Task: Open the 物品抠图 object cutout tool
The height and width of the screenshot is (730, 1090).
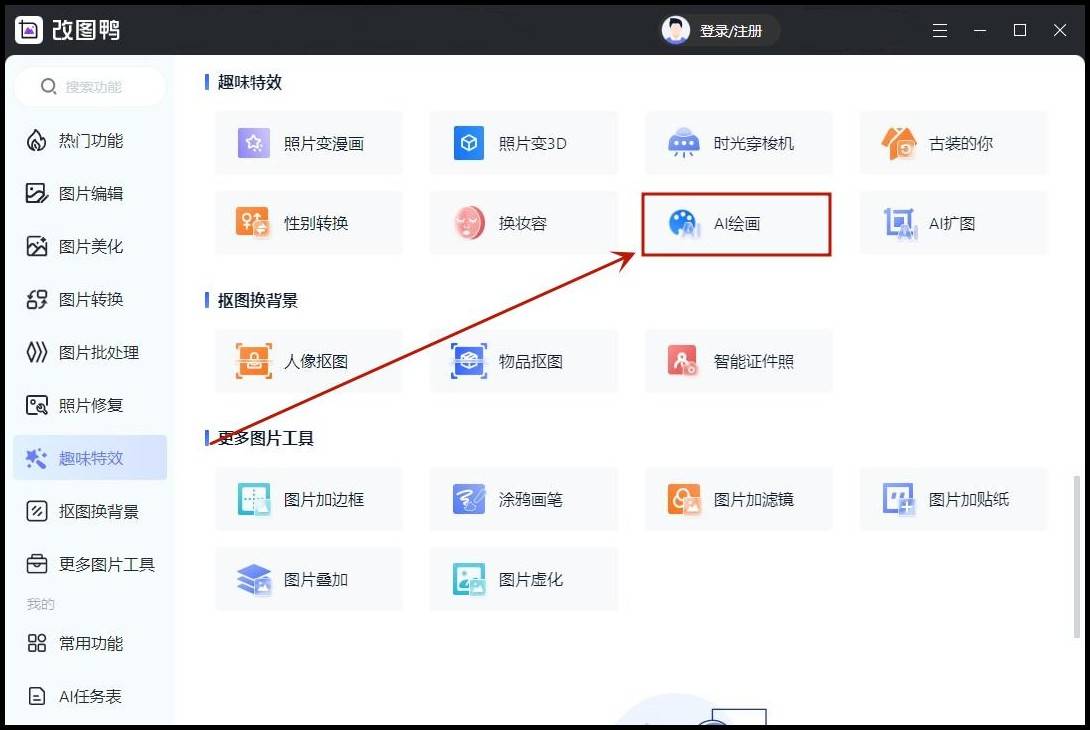Action: point(523,361)
